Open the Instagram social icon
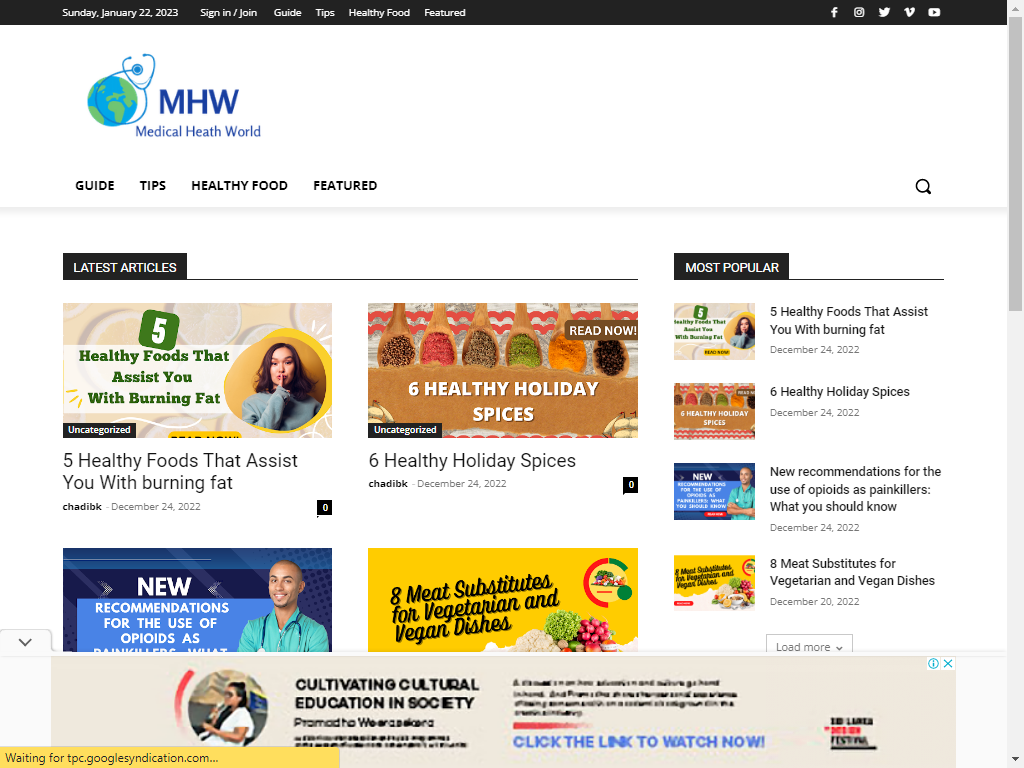 859,12
